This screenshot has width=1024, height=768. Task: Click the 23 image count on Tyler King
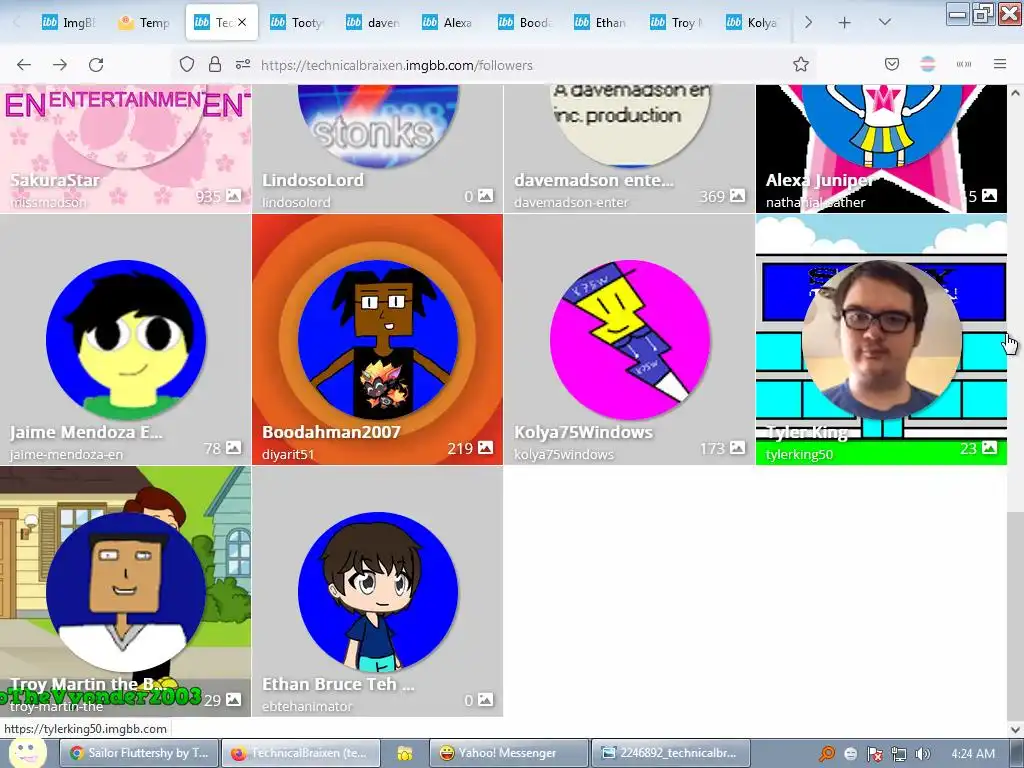[979, 448]
